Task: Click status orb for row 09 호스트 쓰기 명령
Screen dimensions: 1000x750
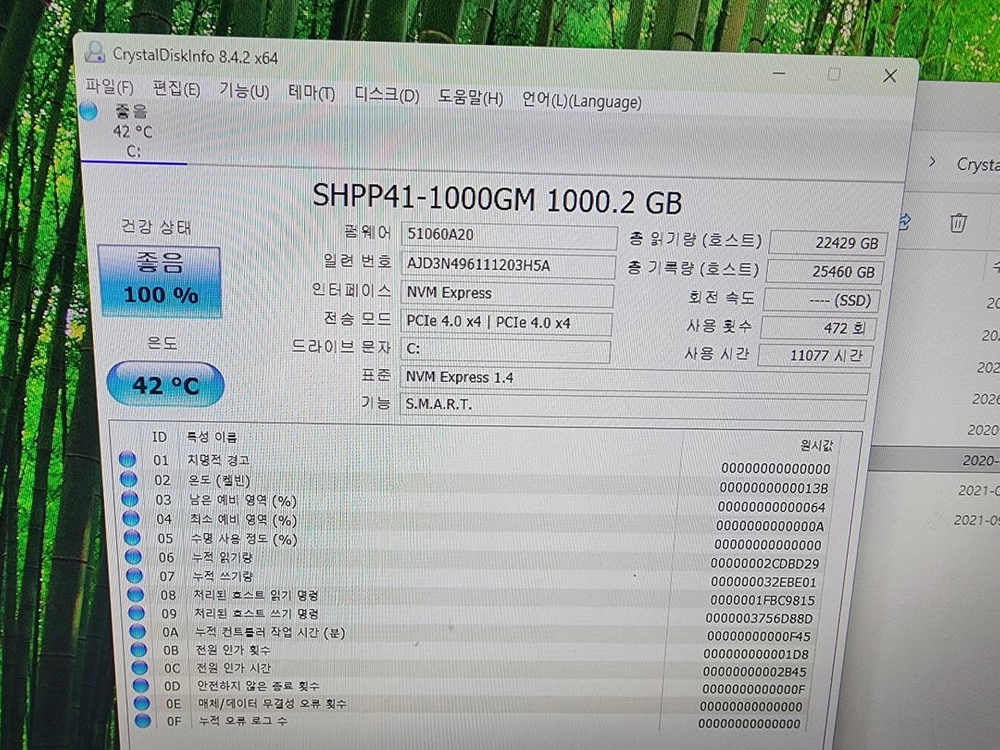Action: pyautogui.click(x=137, y=613)
